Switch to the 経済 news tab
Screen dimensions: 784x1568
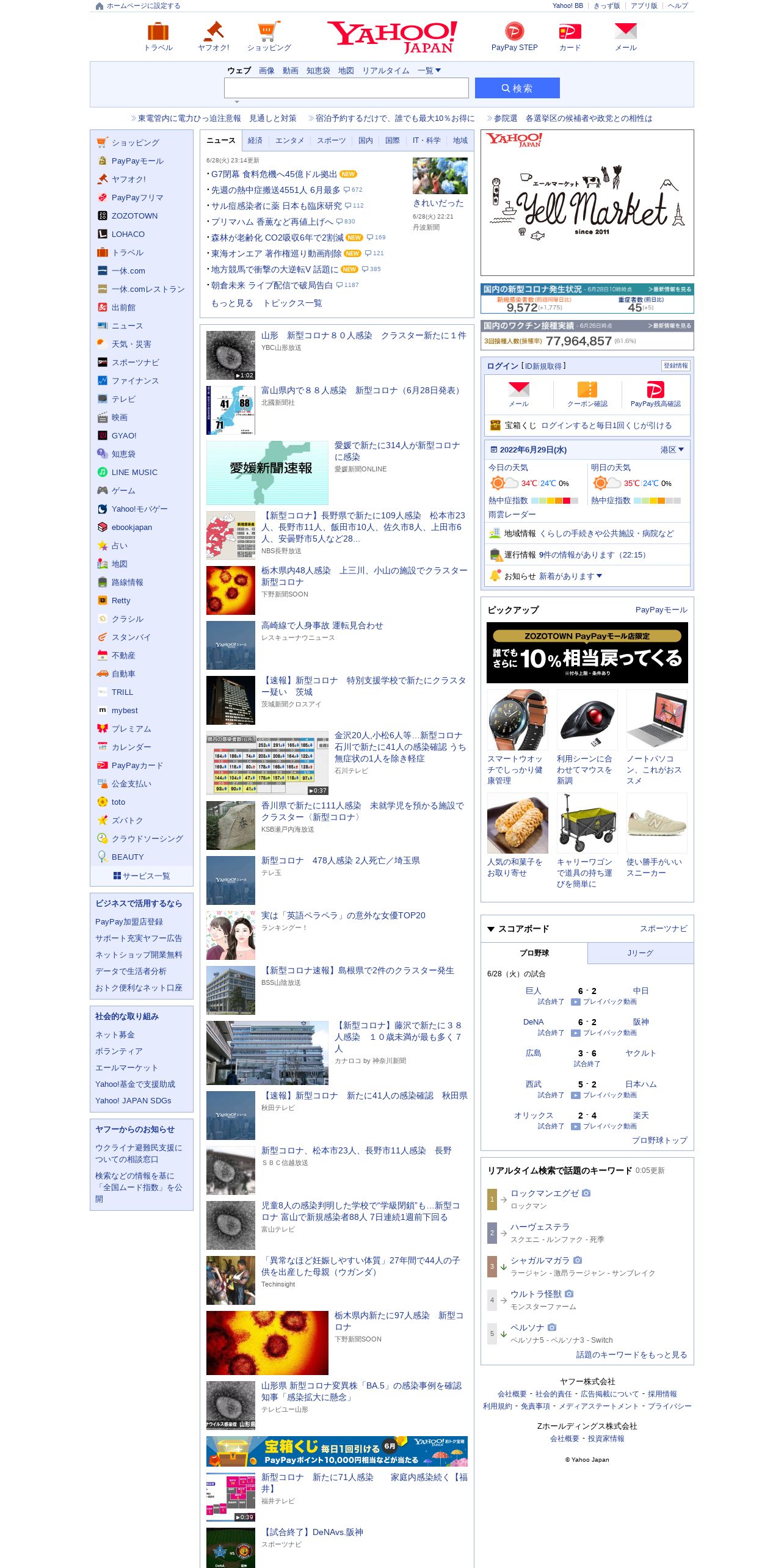(255, 140)
